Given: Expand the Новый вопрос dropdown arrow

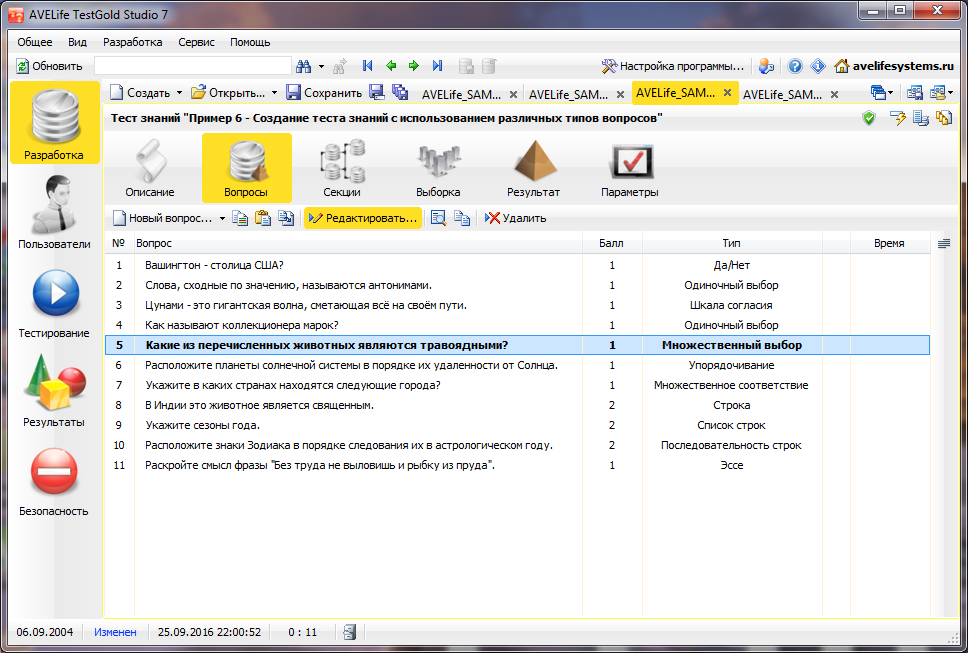Looking at the screenshot, I should pyautogui.click(x=222, y=218).
